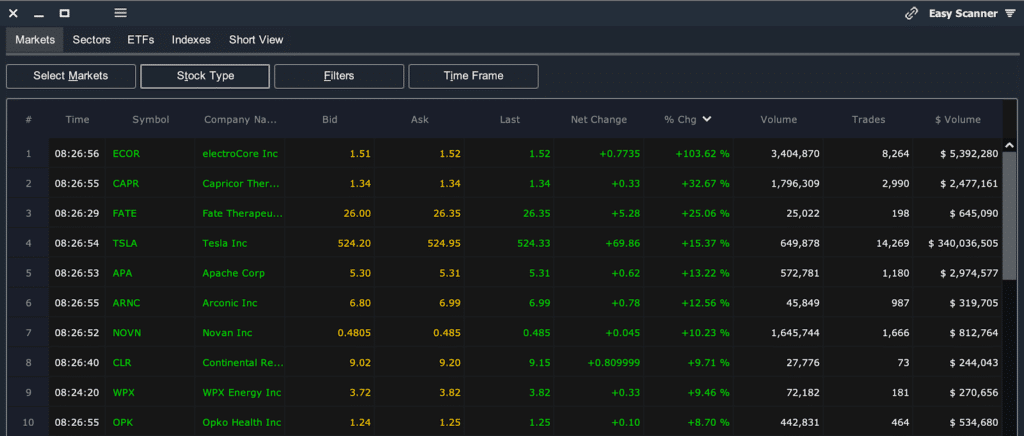
Task: Sort by the Symbol column header
Action: [150, 119]
